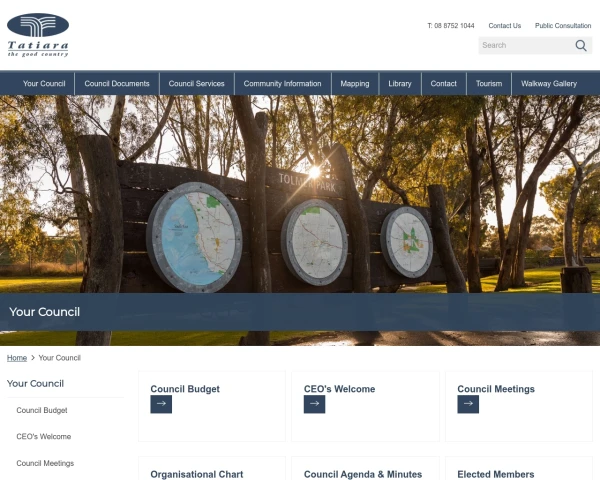
Task: Open the Council Documents menu
Action: 117,83
